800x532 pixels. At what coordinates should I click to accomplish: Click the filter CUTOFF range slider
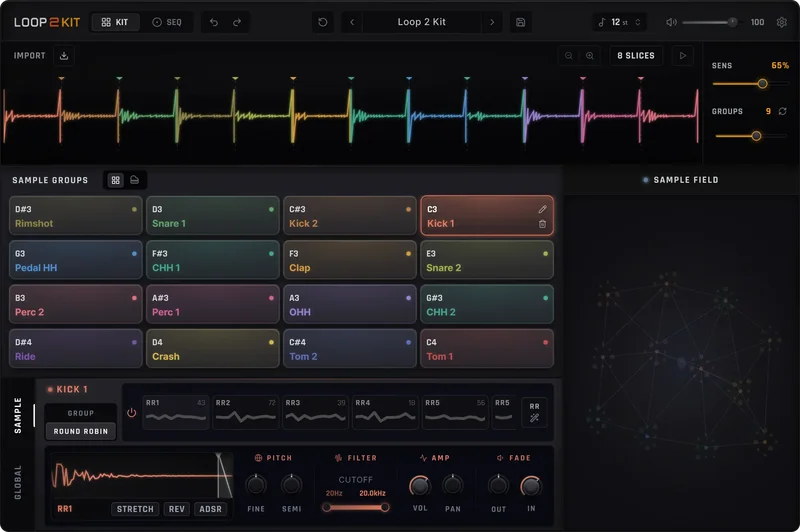point(356,507)
